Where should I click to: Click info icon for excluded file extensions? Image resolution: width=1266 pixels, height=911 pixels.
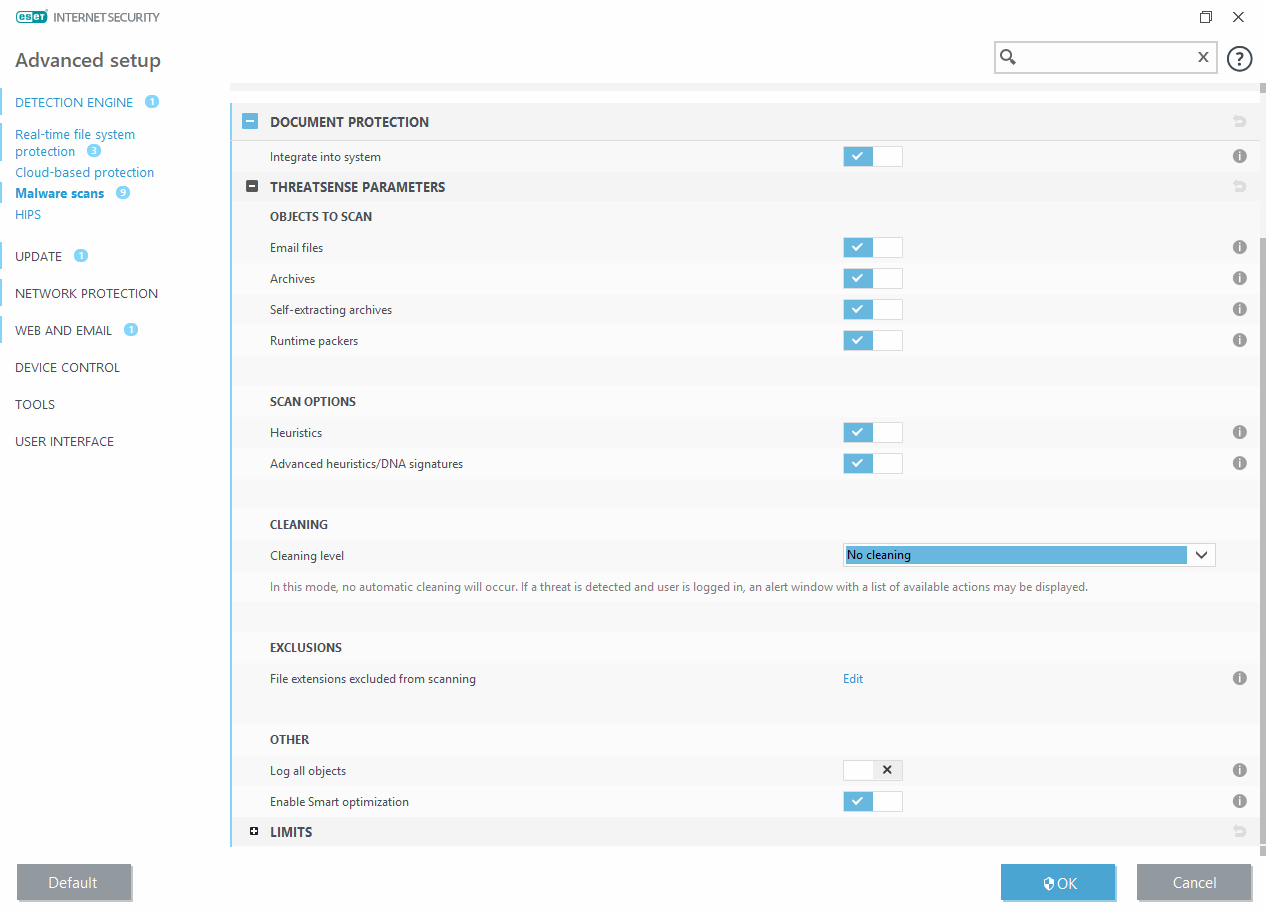1239,678
